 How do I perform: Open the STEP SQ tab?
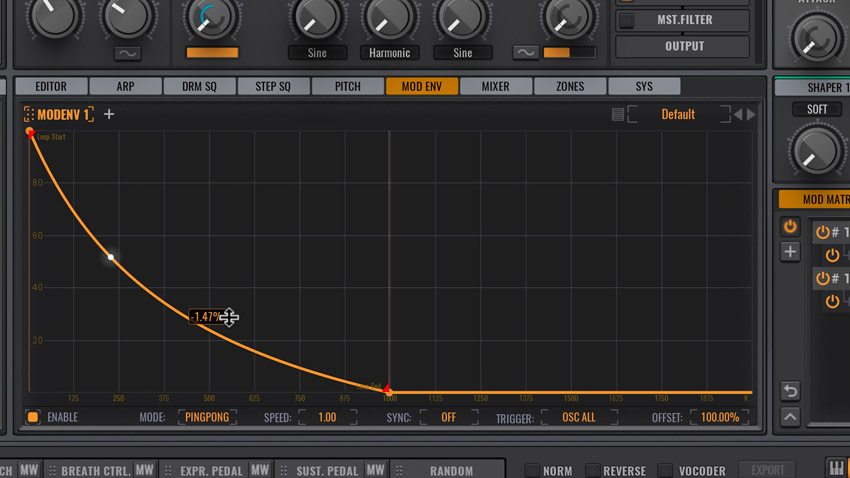coord(273,86)
